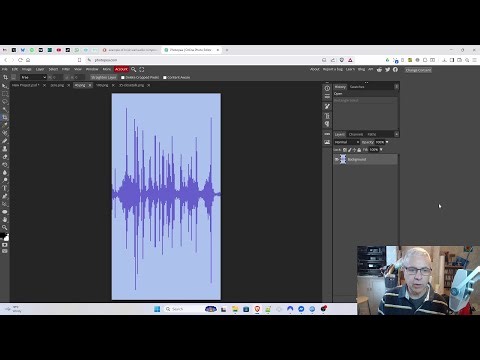Expand the Fill slider arrow
Viewport: 480px width, 360px height.
click(x=381, y=150)
